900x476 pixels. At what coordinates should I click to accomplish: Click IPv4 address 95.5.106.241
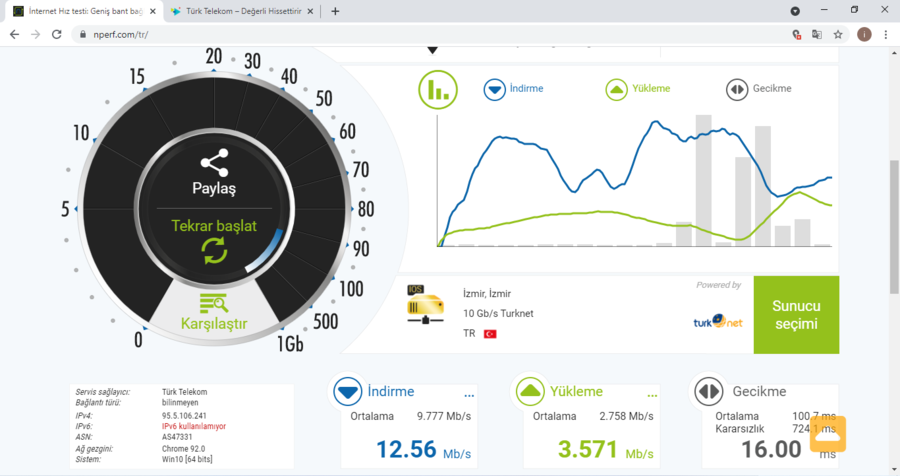184,416
